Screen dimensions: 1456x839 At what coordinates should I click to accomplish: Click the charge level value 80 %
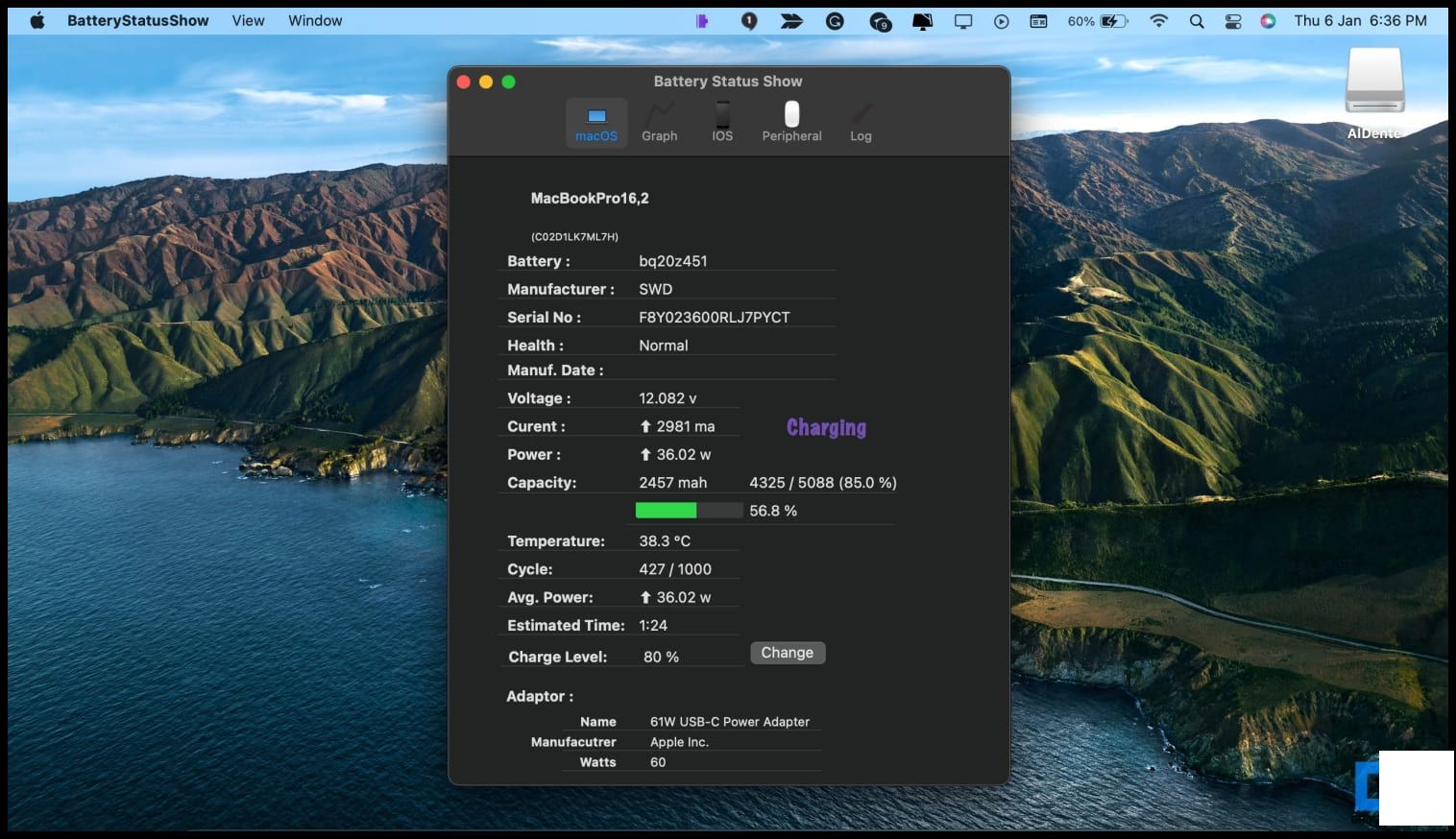(661, 657)
